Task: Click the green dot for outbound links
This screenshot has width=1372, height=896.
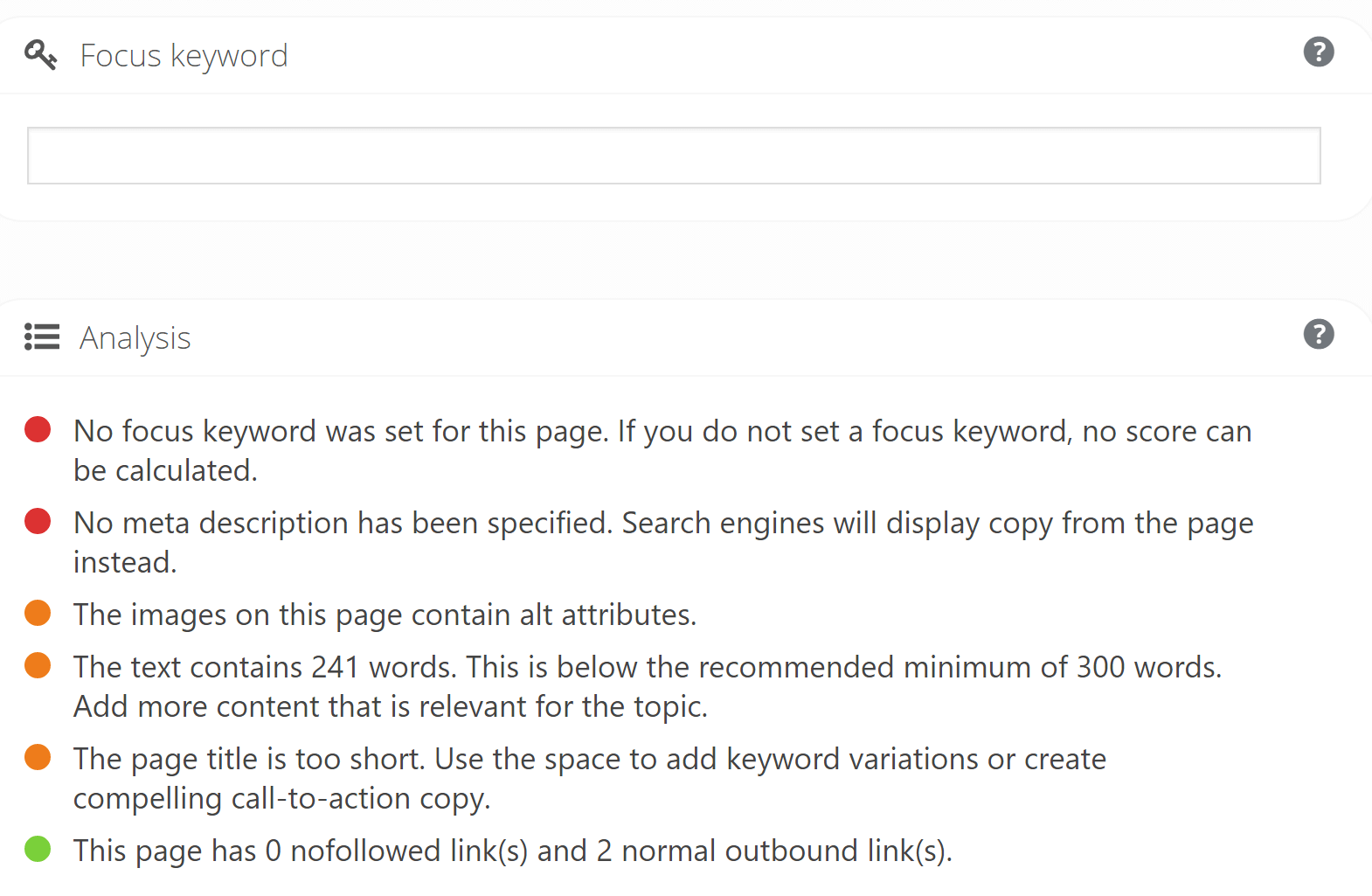Action: click(x=38, y=849)
